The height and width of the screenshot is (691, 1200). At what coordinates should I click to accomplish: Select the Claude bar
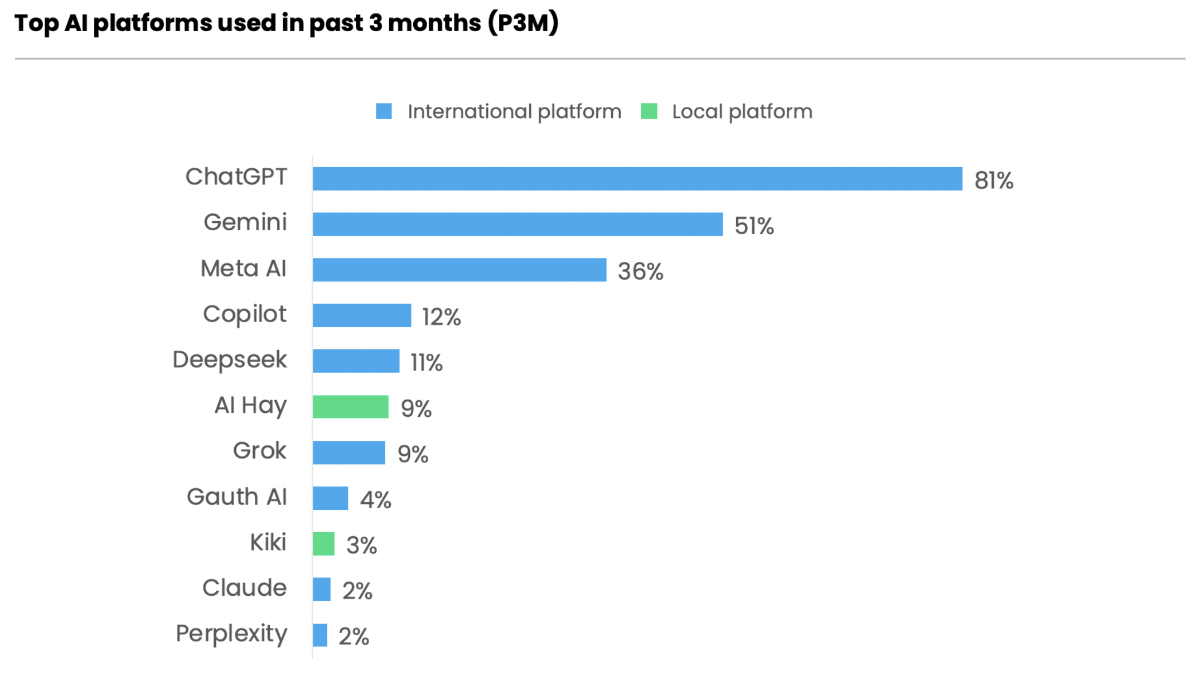tap(321, 589)
